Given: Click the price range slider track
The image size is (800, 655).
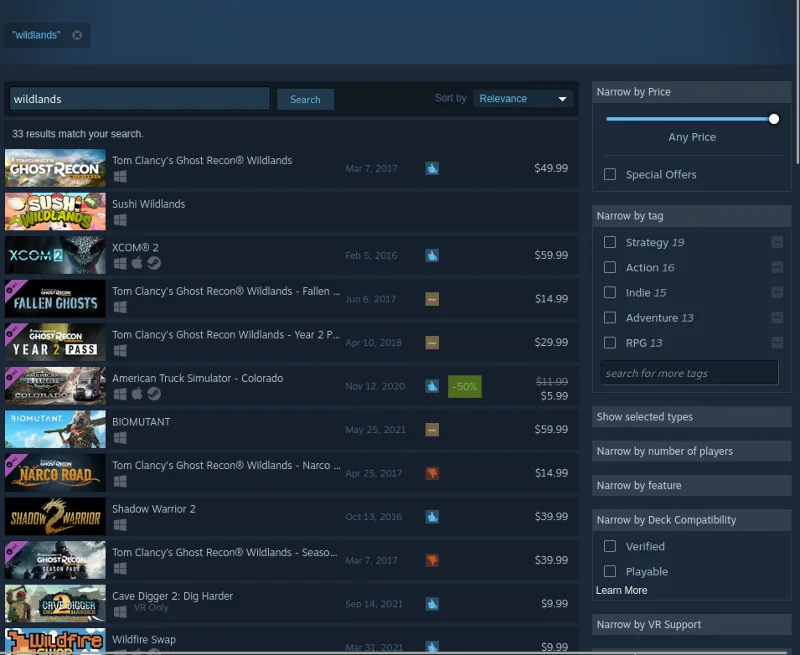Looking at the screenshot, I should (x=689, y=119).
